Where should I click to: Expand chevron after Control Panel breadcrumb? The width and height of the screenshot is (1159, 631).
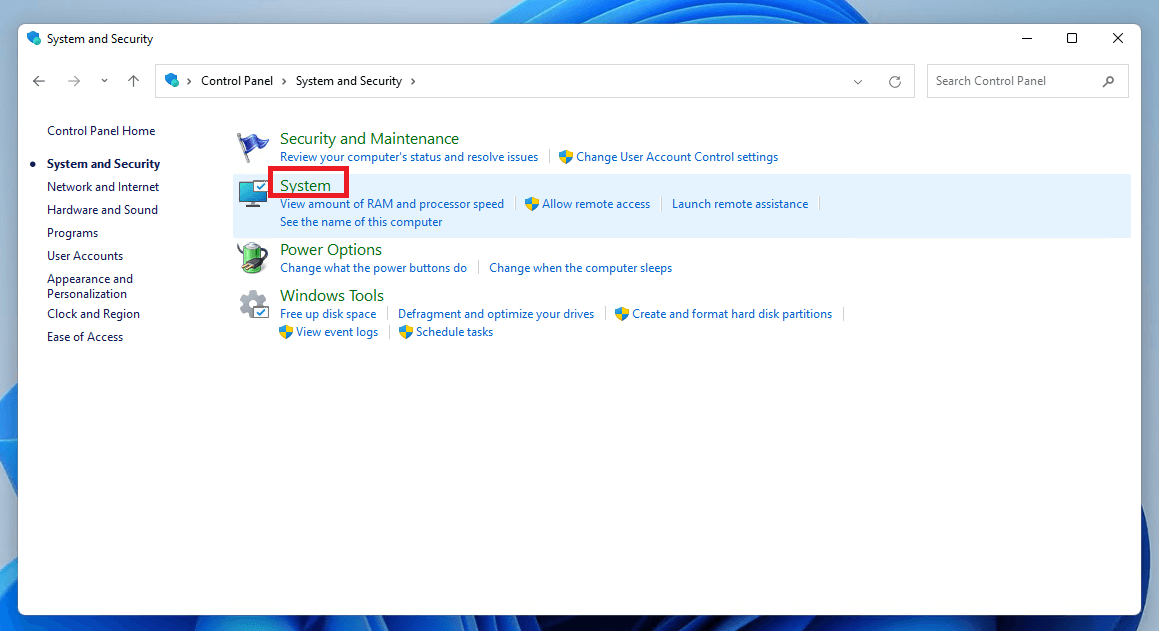(x=284, y=81)
